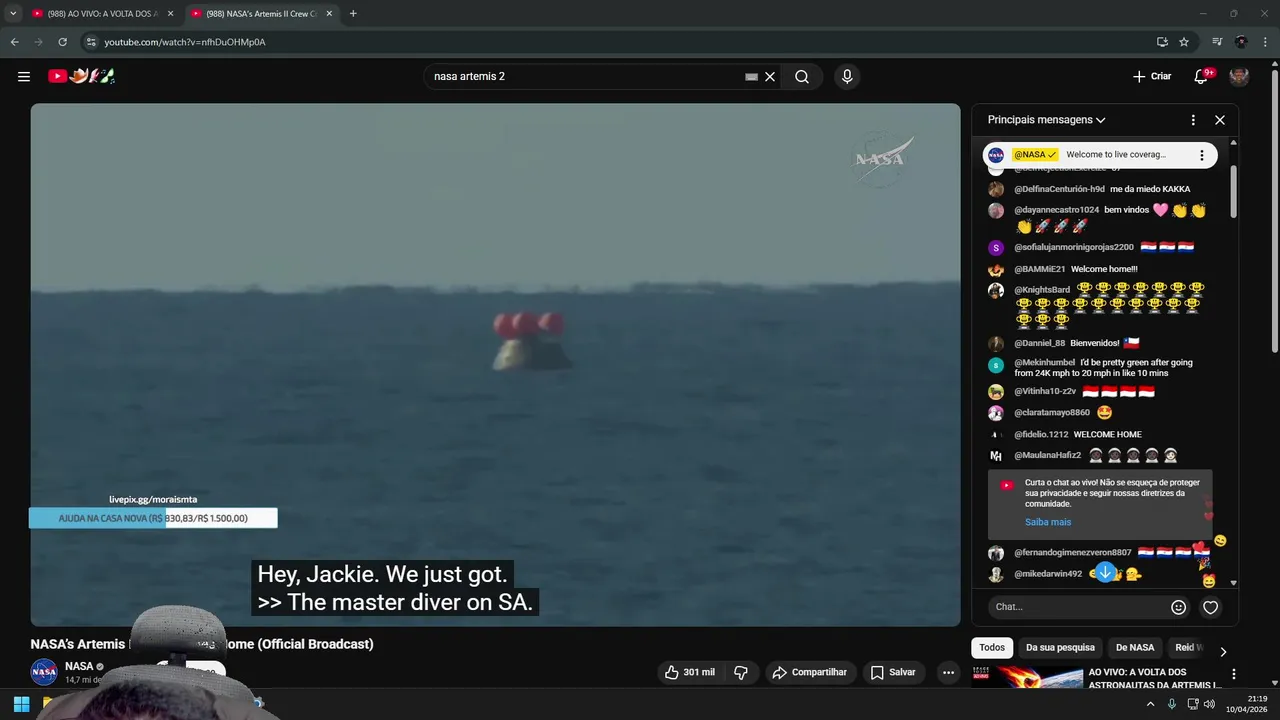Click the Compartilhar share button

click(x=809, y=672)
